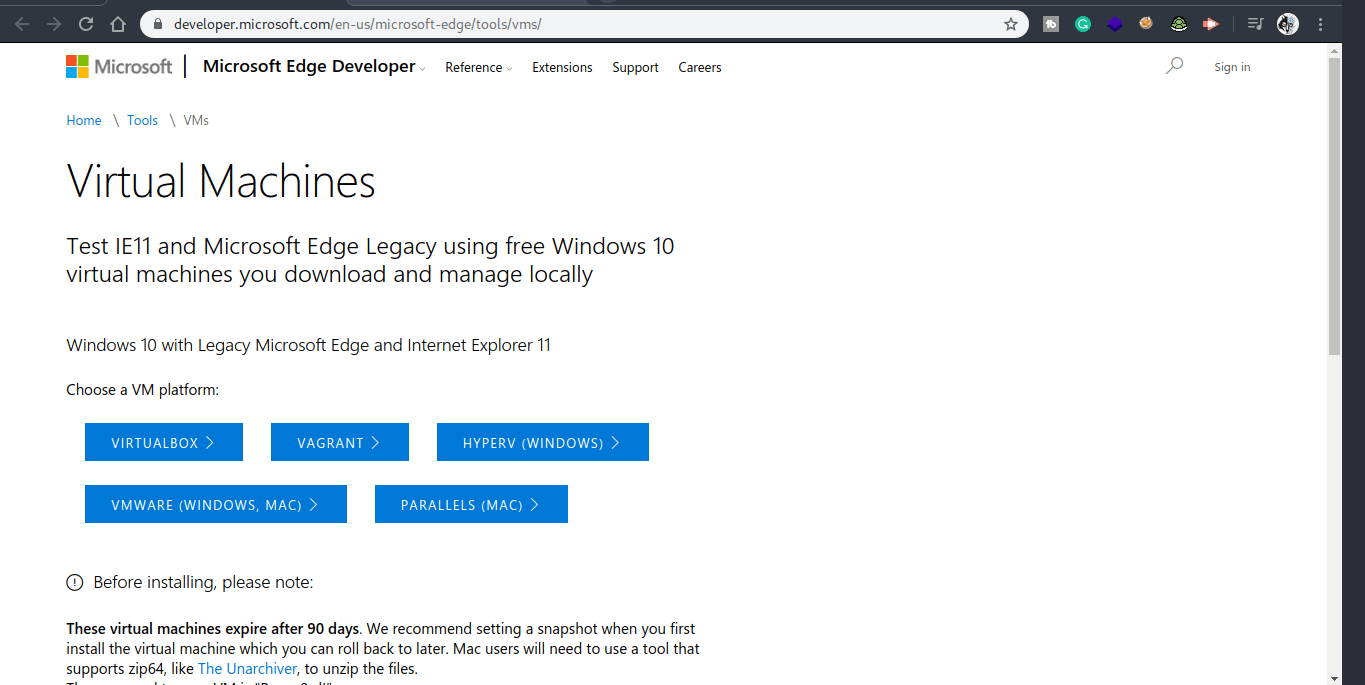Bookmark this page with the star
The width and height of the screenshot is (1365, 685).
click(1011, 24)
